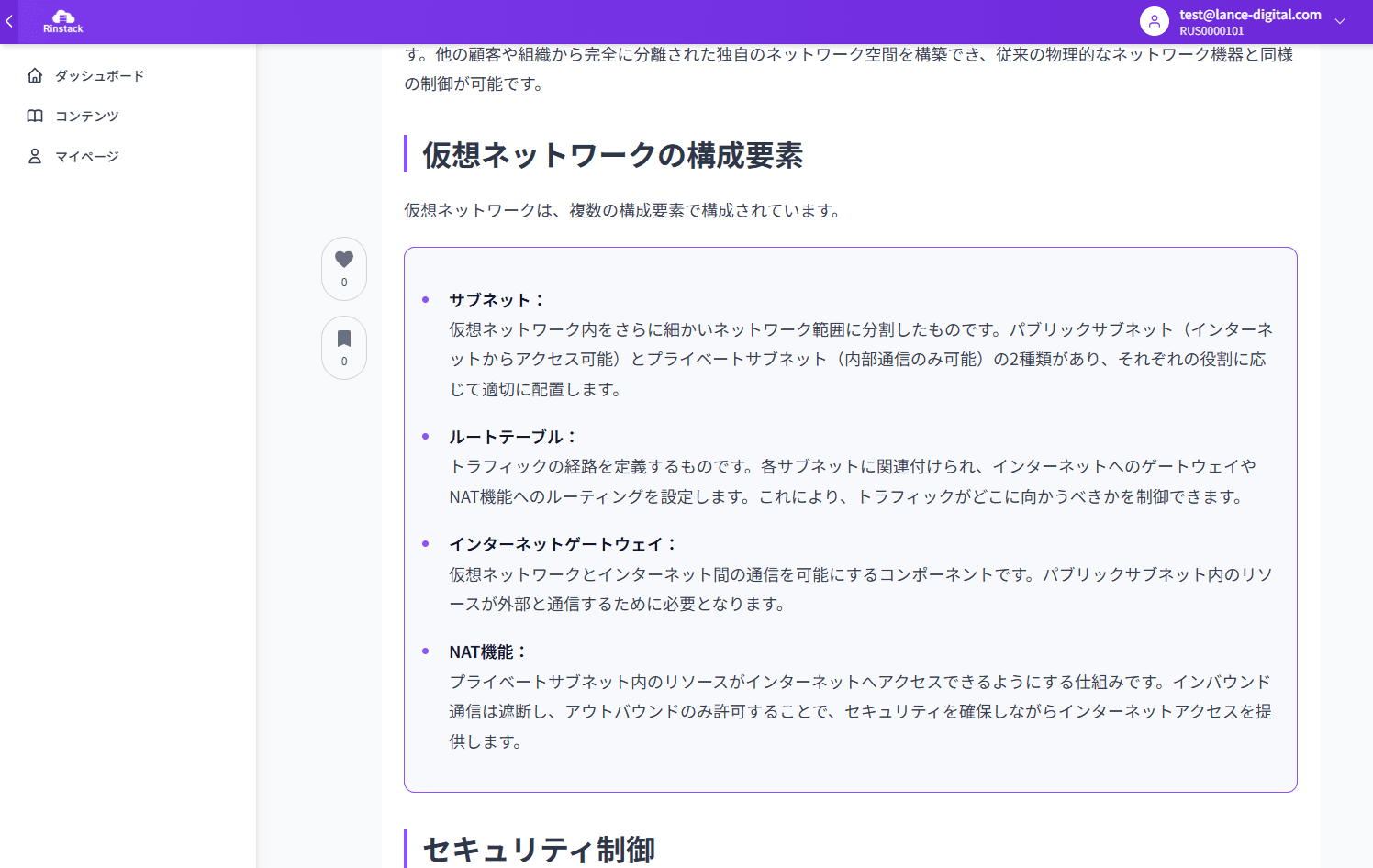Click the heart icon to like this article
Screen dimensions: 1373x868
tap(343, 259)
